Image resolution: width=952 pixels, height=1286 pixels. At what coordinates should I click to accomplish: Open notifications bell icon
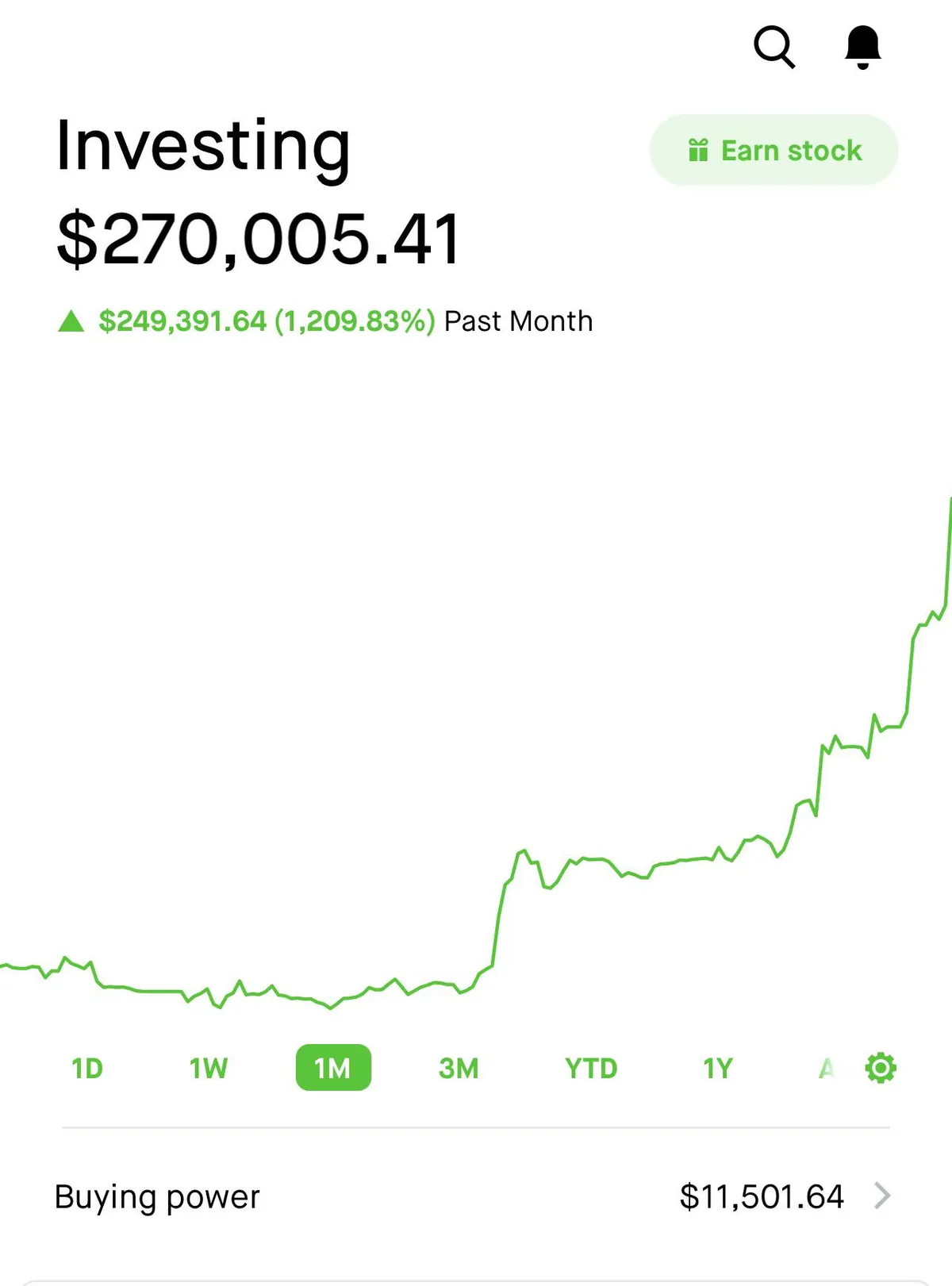[862, 47]
